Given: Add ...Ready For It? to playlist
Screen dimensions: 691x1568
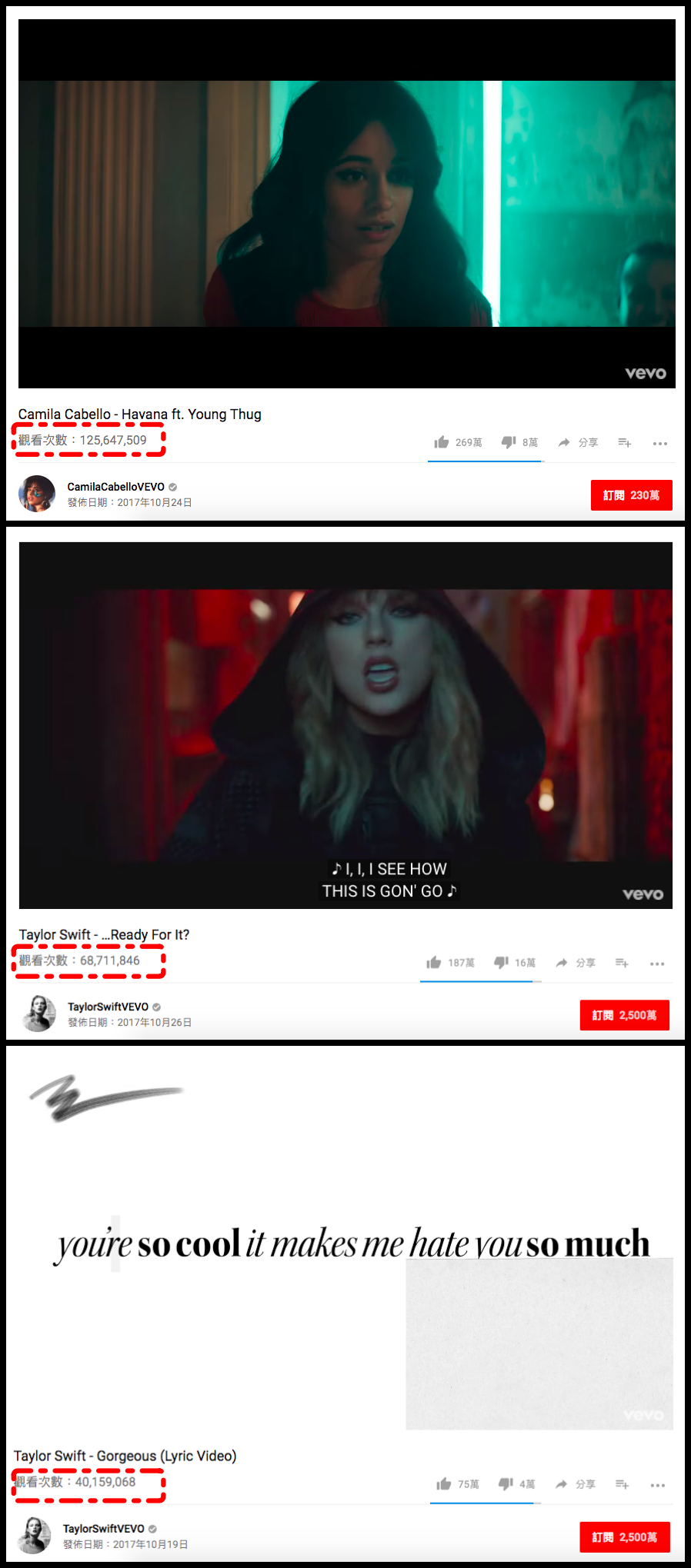Looking at the screenshot, I should pos(623,963).
